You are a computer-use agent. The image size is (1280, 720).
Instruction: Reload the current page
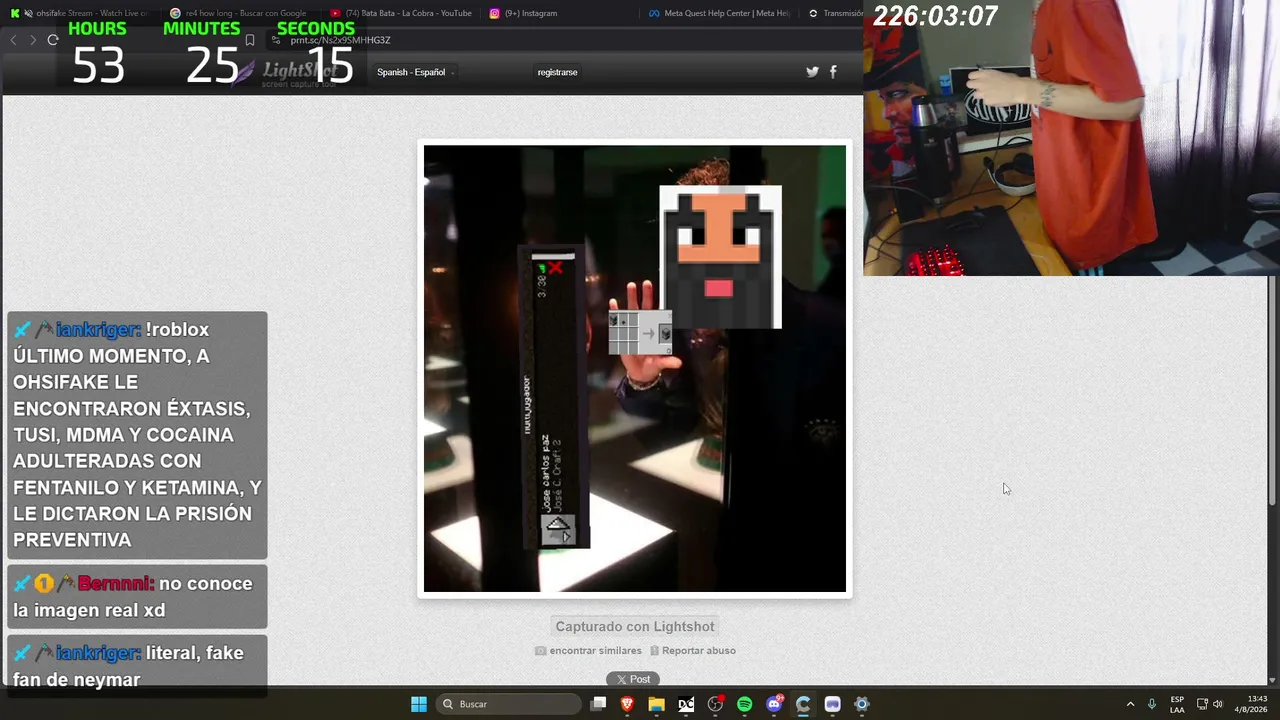click(53, 40)
